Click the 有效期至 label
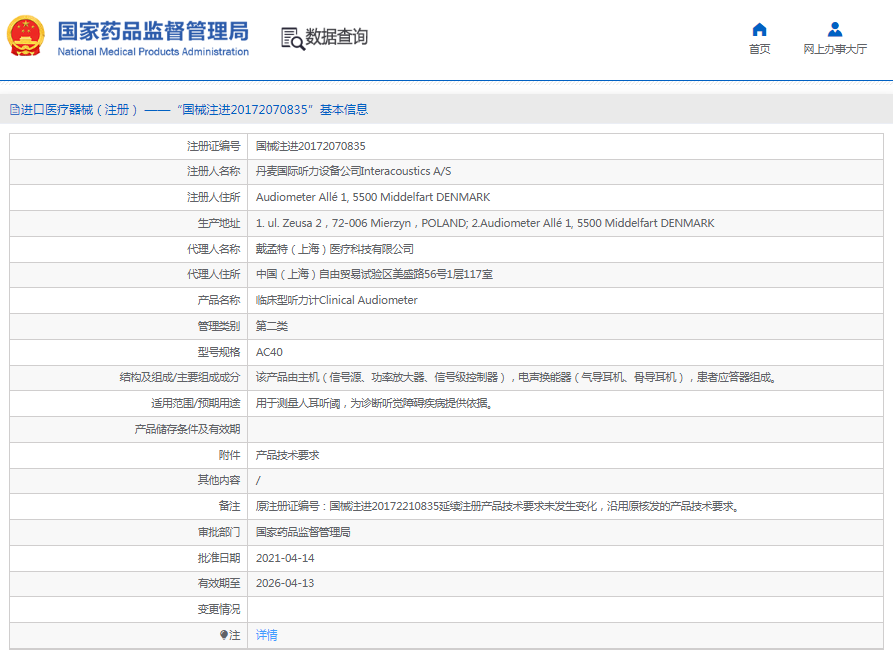 pyautogui.click(x=219, y=583)
